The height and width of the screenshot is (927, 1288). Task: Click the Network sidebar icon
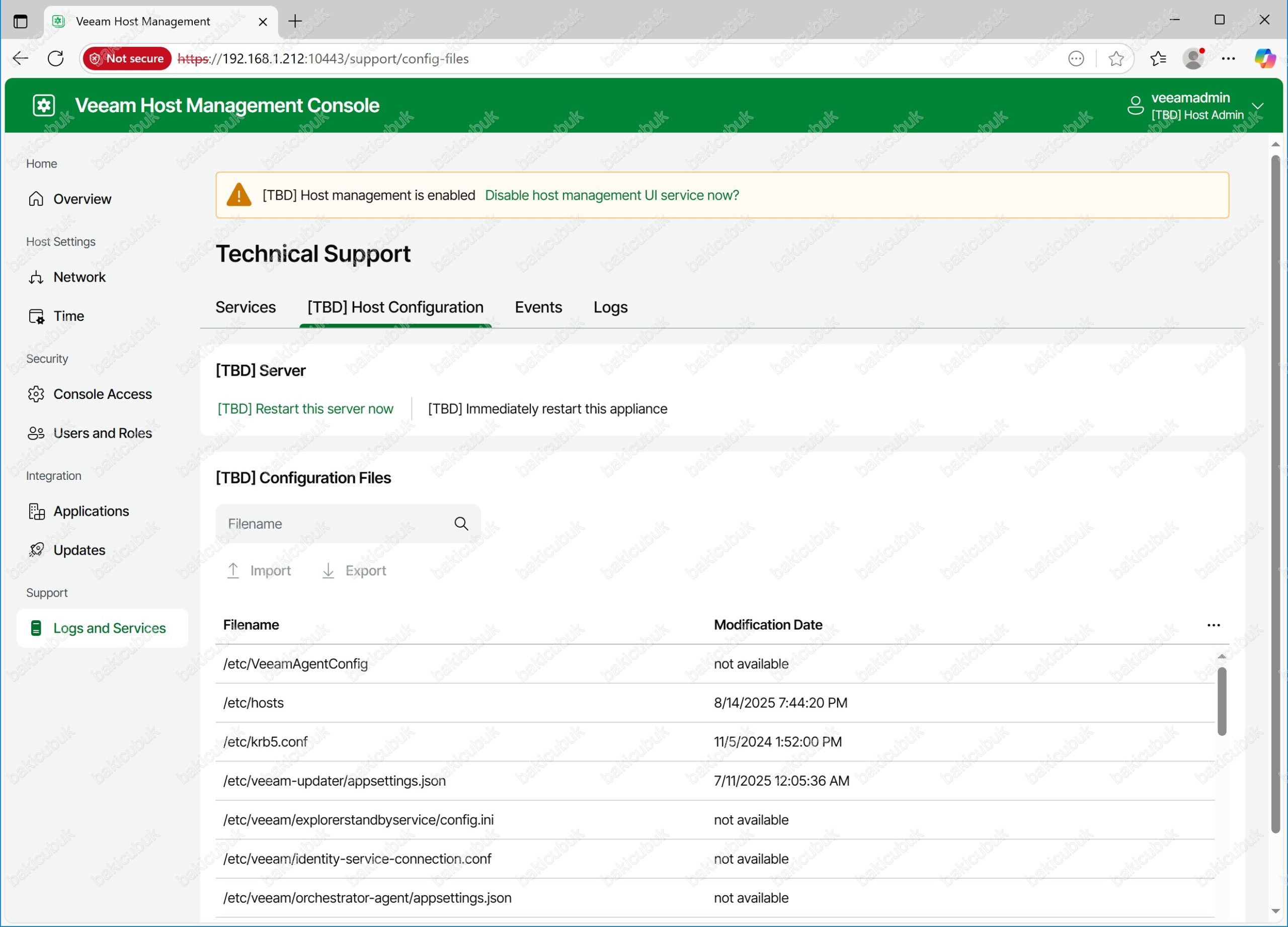(x=36, y=277)
